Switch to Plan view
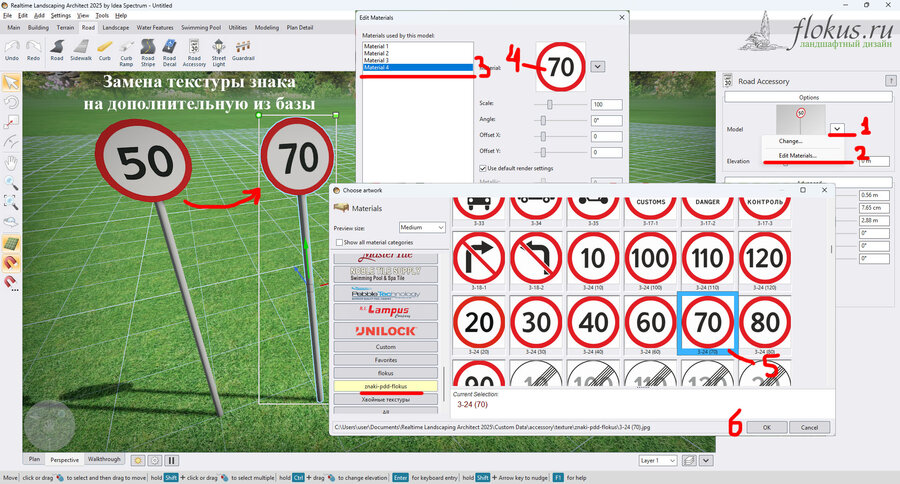 click(34, 459)
